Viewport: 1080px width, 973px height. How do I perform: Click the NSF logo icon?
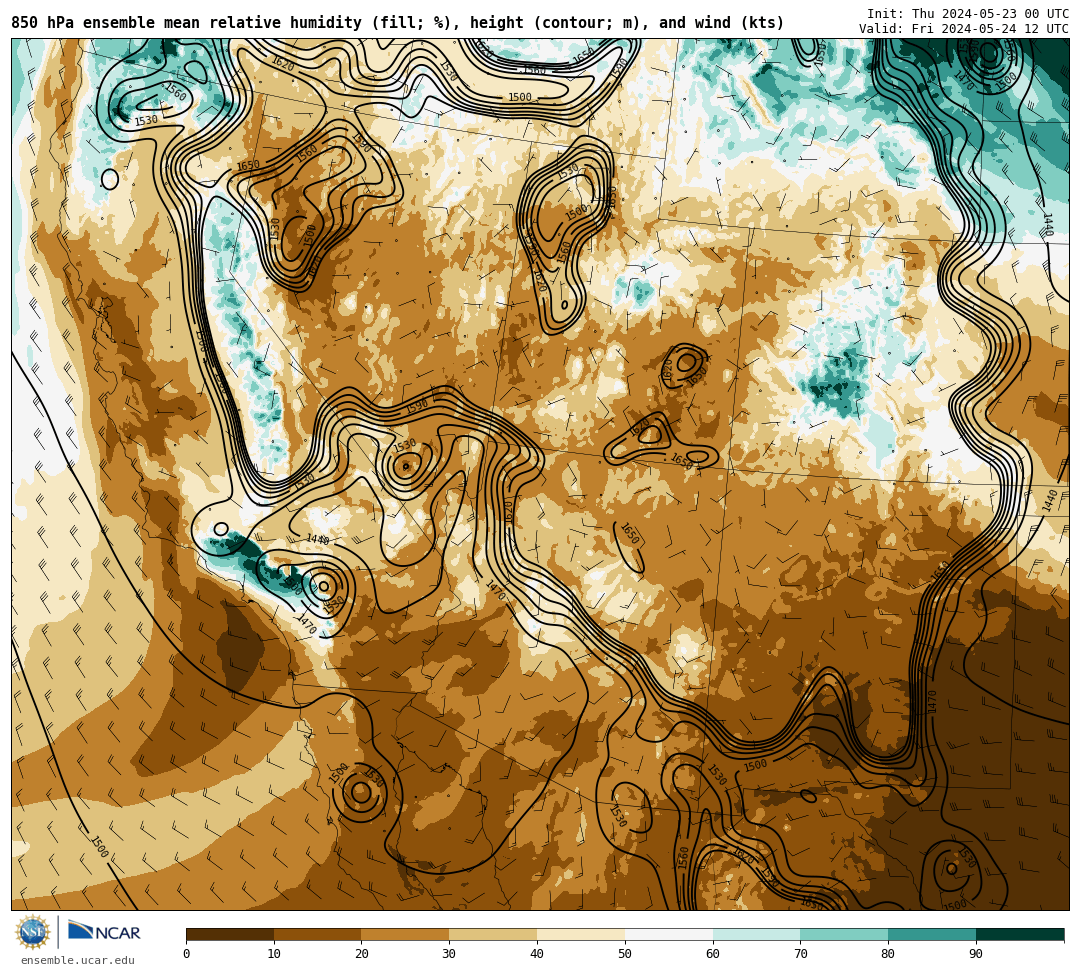pos(33,932)
